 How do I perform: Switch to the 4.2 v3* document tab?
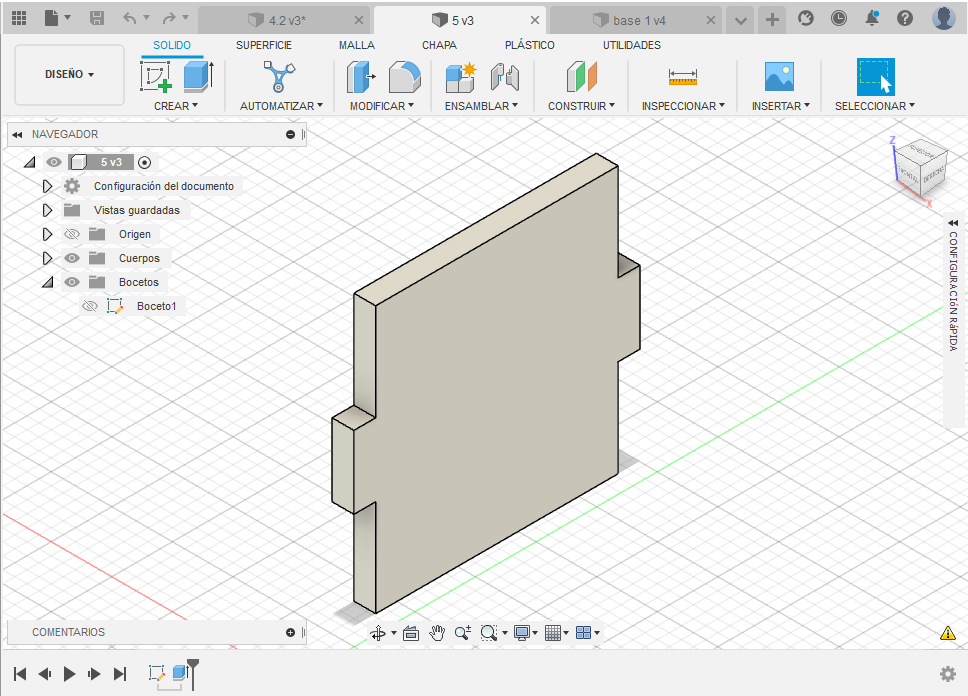coord(284,20)
